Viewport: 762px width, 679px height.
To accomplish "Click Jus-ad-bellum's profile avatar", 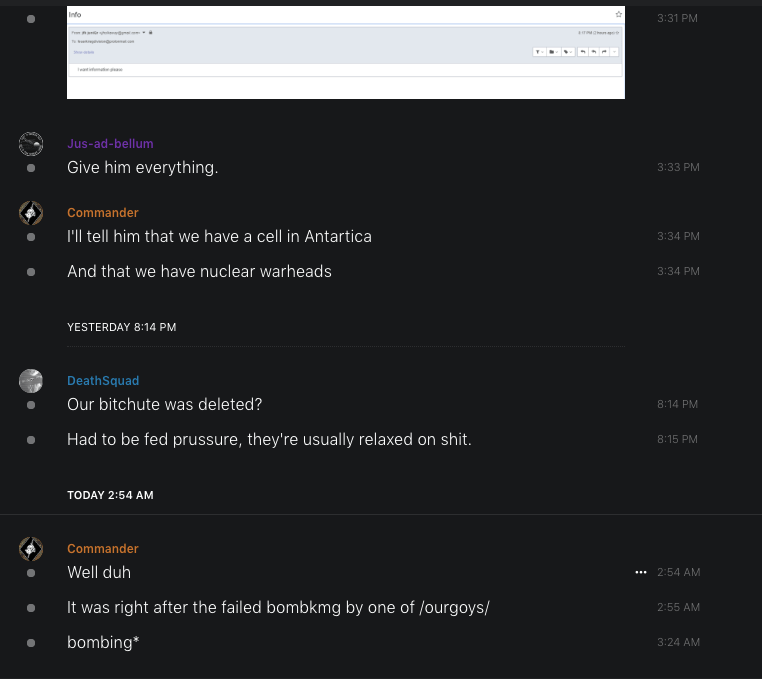I will click(31, 144).
